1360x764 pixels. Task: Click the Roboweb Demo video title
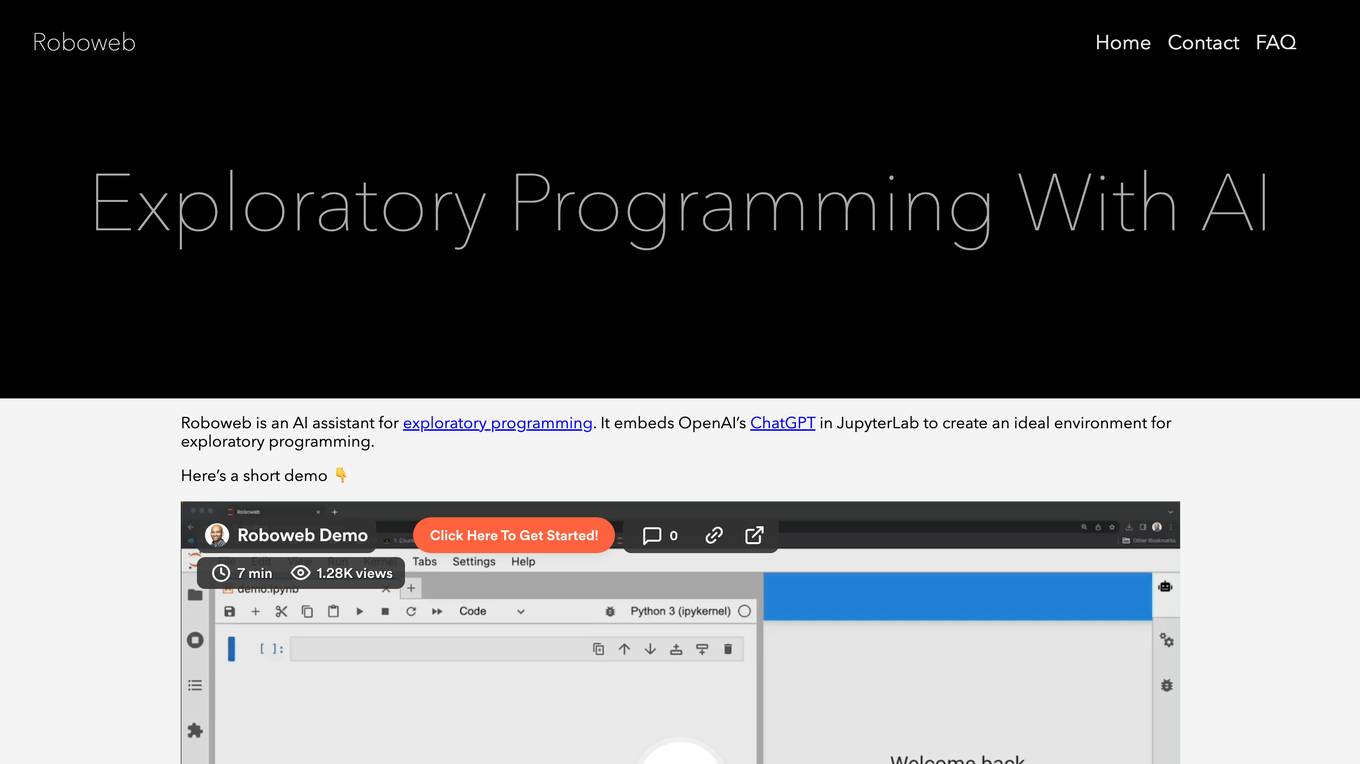[302, 535]
